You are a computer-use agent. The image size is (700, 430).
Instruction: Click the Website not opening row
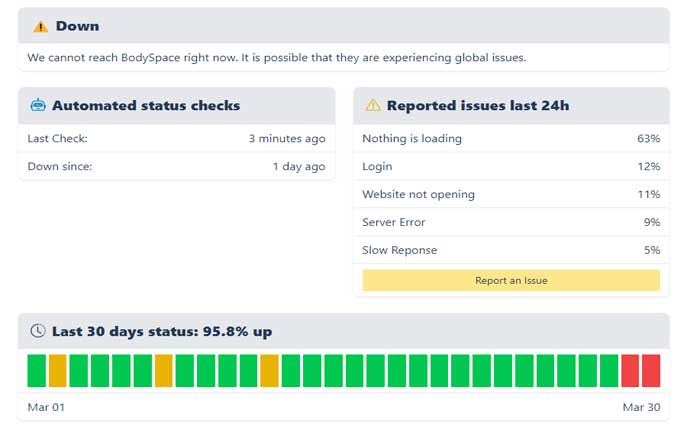coord(511,194)
